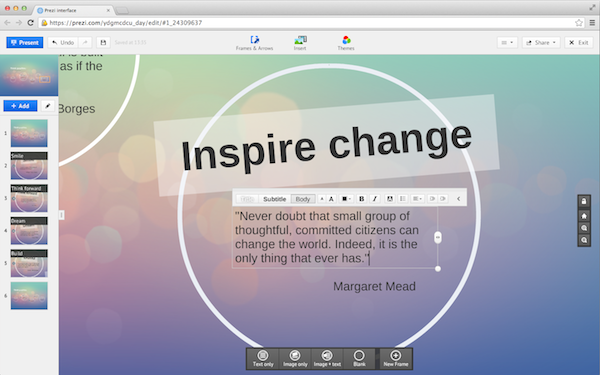
Task: Edit path using the pencil icon
Action: tap(48, 106)
